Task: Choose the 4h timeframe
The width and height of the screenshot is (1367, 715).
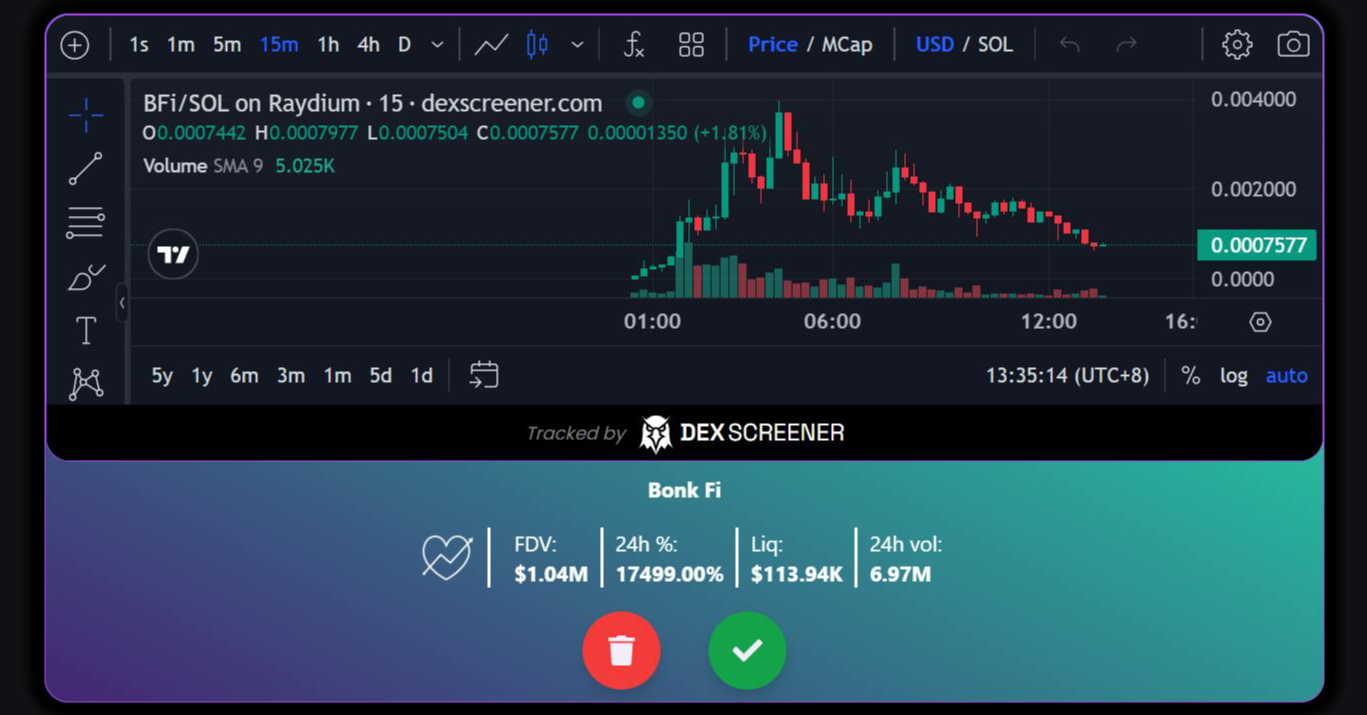Action: pyautogui.click(x=368, y=45)
